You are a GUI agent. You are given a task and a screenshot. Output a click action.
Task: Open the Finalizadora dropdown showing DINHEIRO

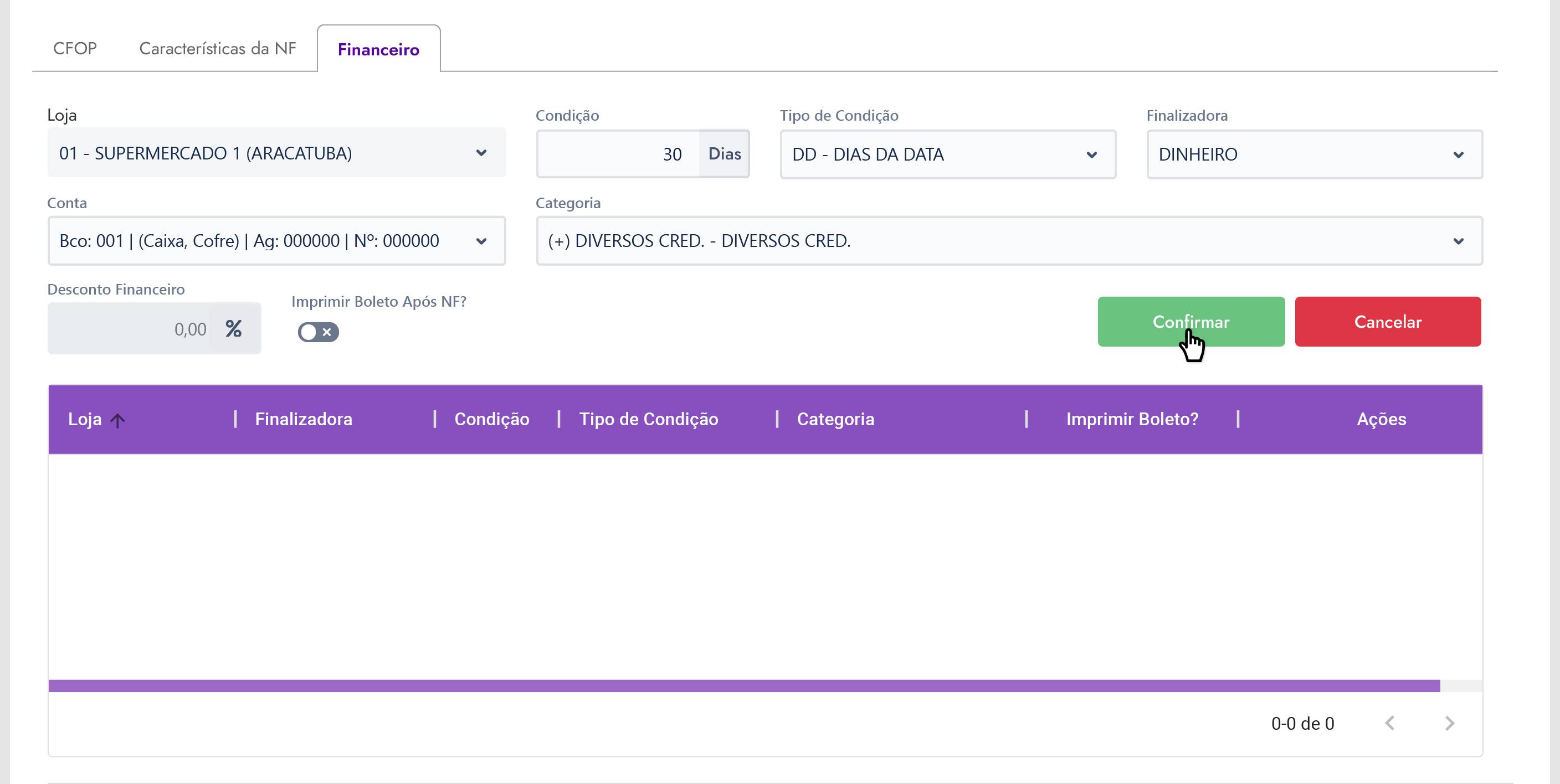point(1314,154)
